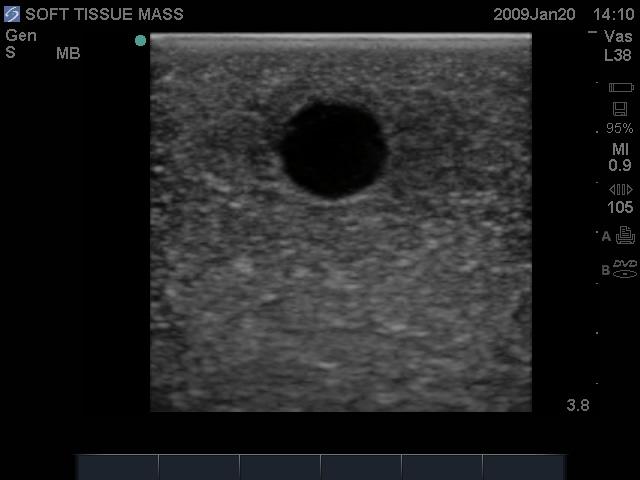Select the L38 transducer label
Screen dimensions: 640x480
click(x=619, y=54)
